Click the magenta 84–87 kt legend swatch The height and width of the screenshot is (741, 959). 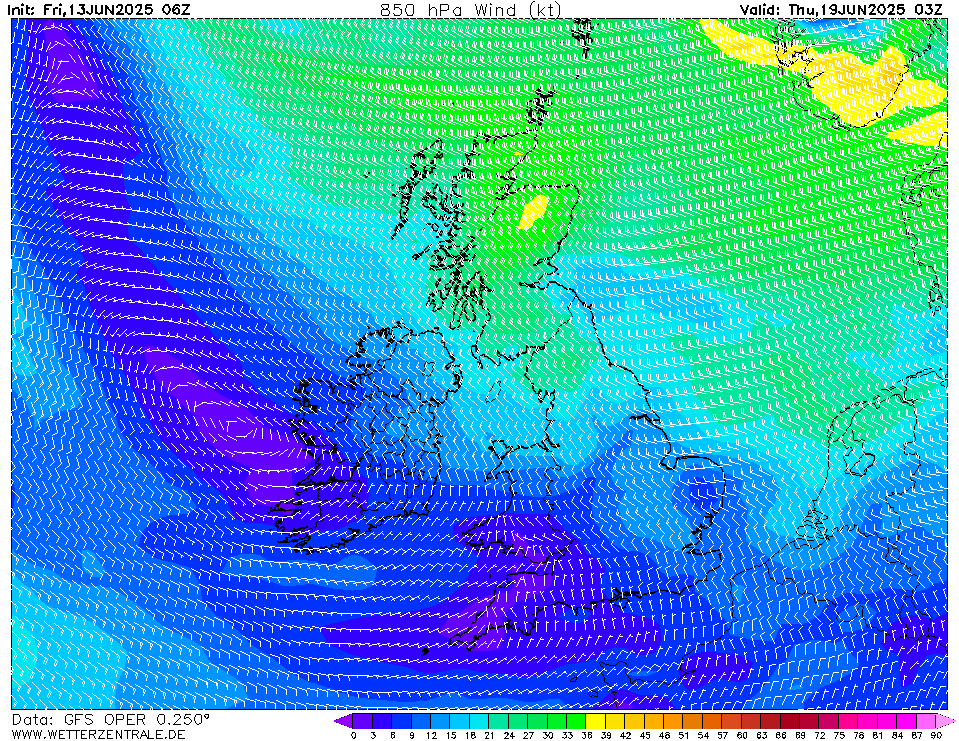[x=906, y=721]
